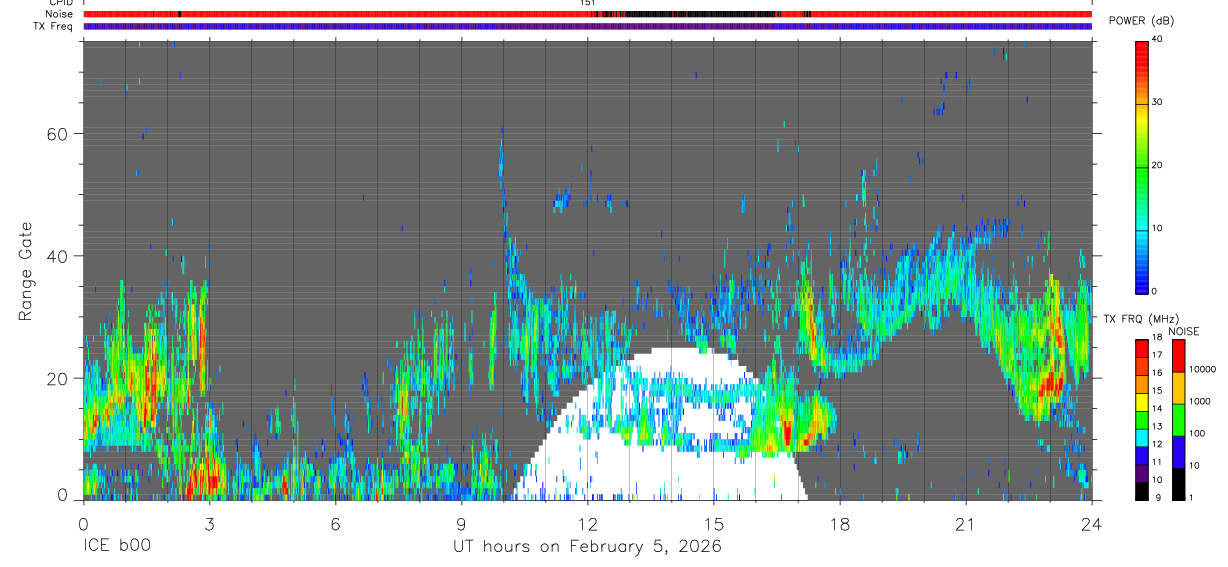The image size is (1228, 567).
Task: Click the "40" label atop the POWER colorbar
Action: (x=1157, y=39)
